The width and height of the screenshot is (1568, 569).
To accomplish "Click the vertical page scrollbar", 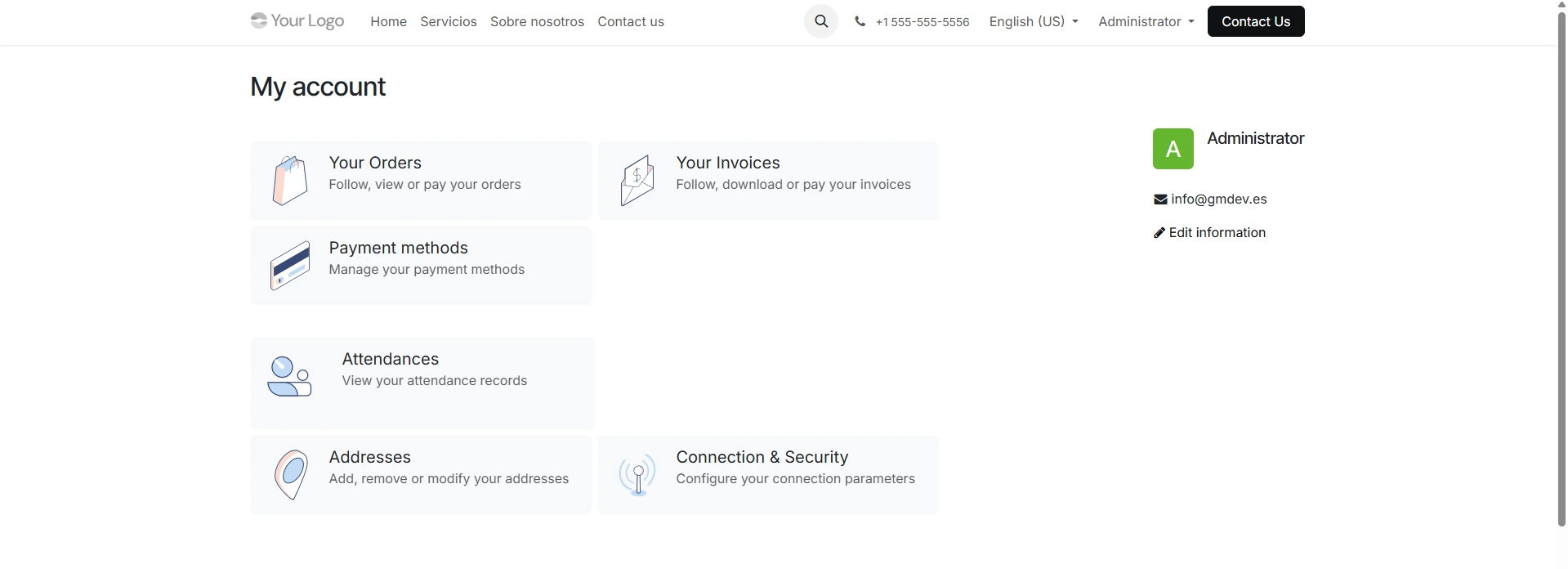I will (1561, 270).
